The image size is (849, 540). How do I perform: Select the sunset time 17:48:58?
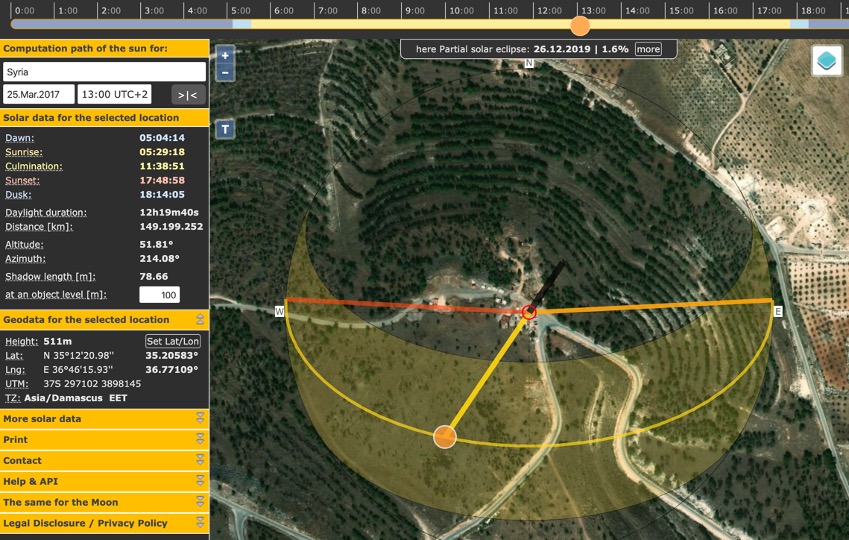tap(162, 180)
